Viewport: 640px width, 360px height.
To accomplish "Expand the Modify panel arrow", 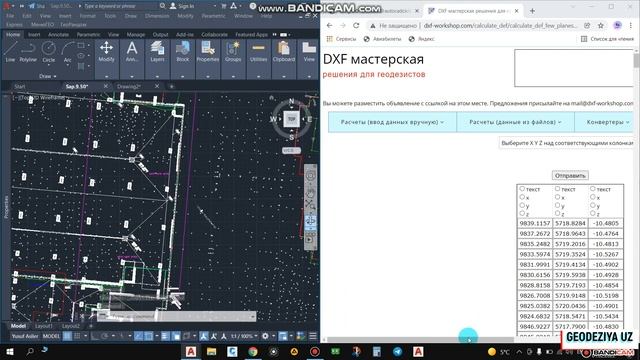I will pos(107,76).
